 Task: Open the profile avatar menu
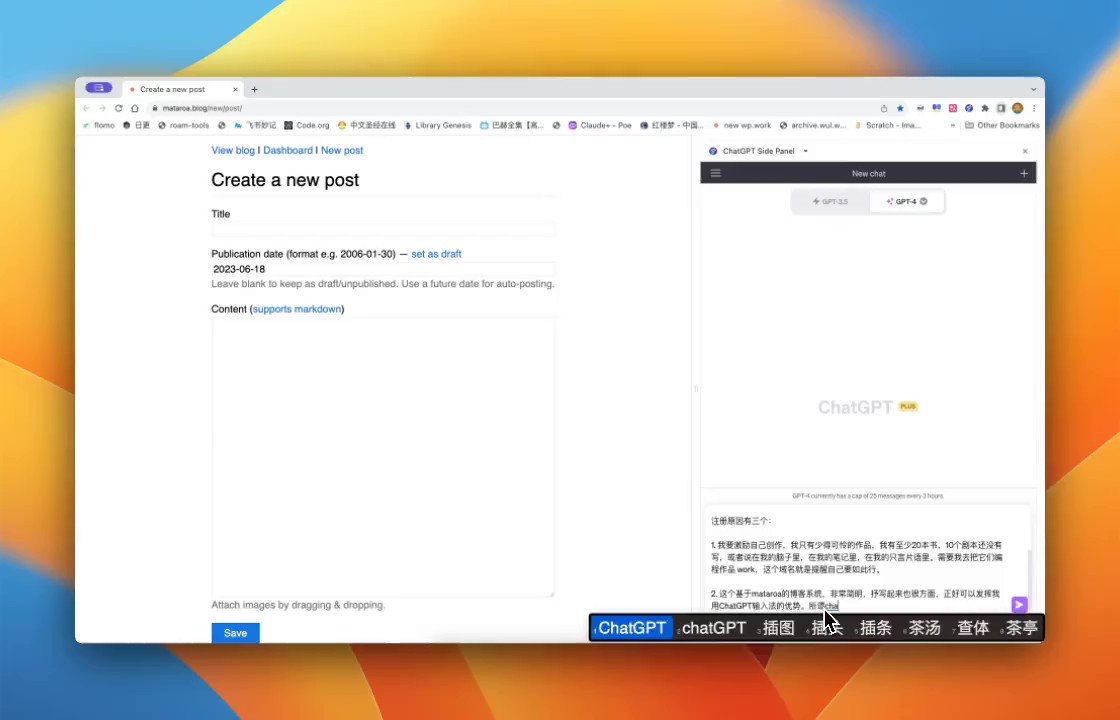[1017, 109]
